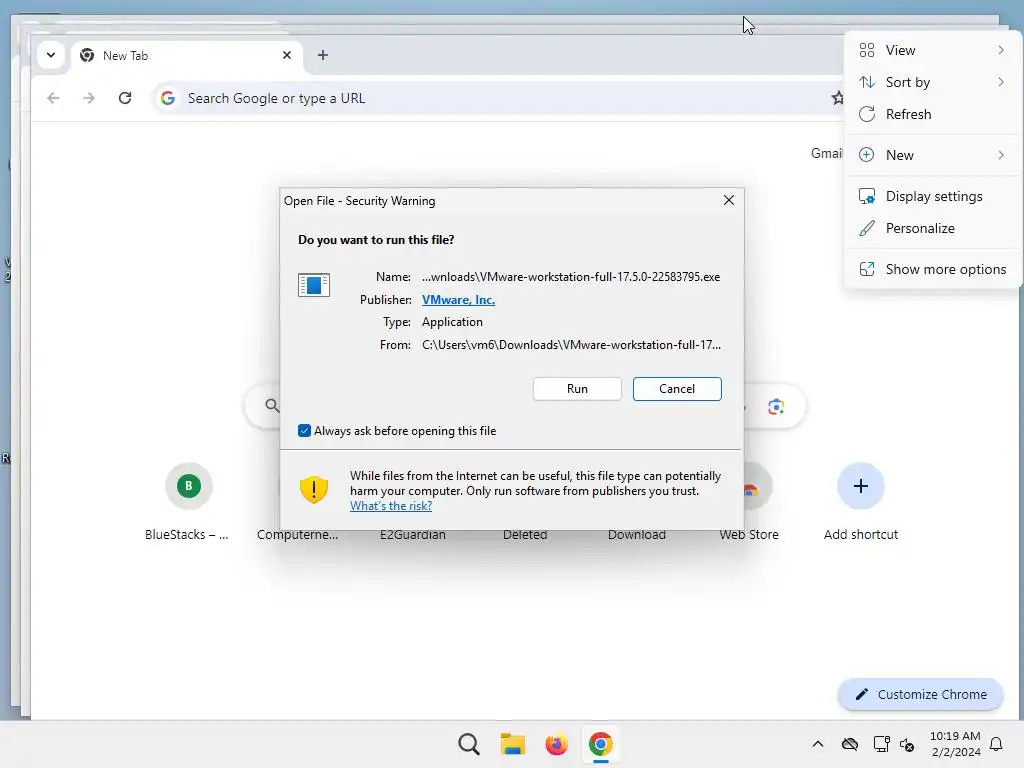
Task: Click the What's the risk? link
Action: pyautogui.click(x=391, y=506)
